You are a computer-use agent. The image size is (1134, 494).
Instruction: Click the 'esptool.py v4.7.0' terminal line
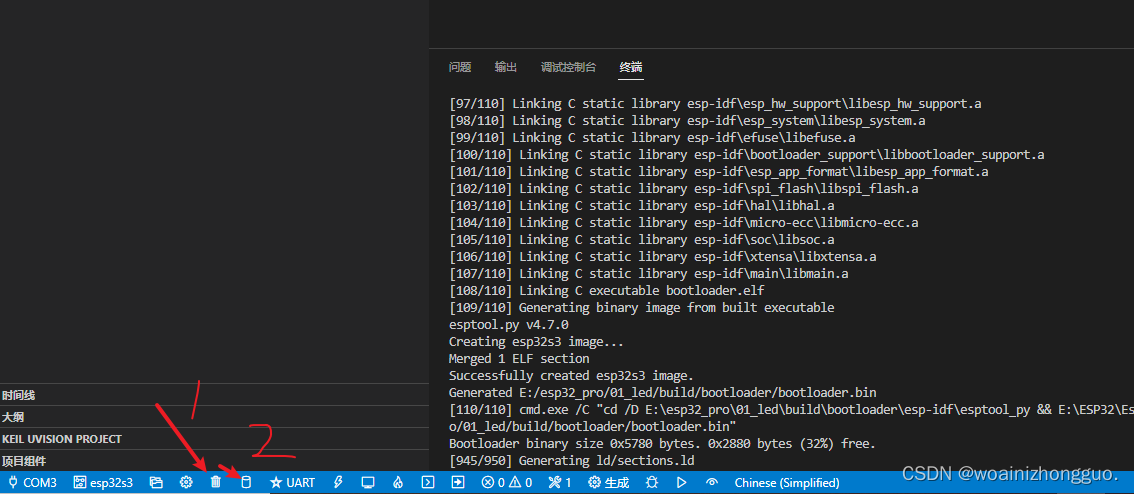[x=508, y=324]
